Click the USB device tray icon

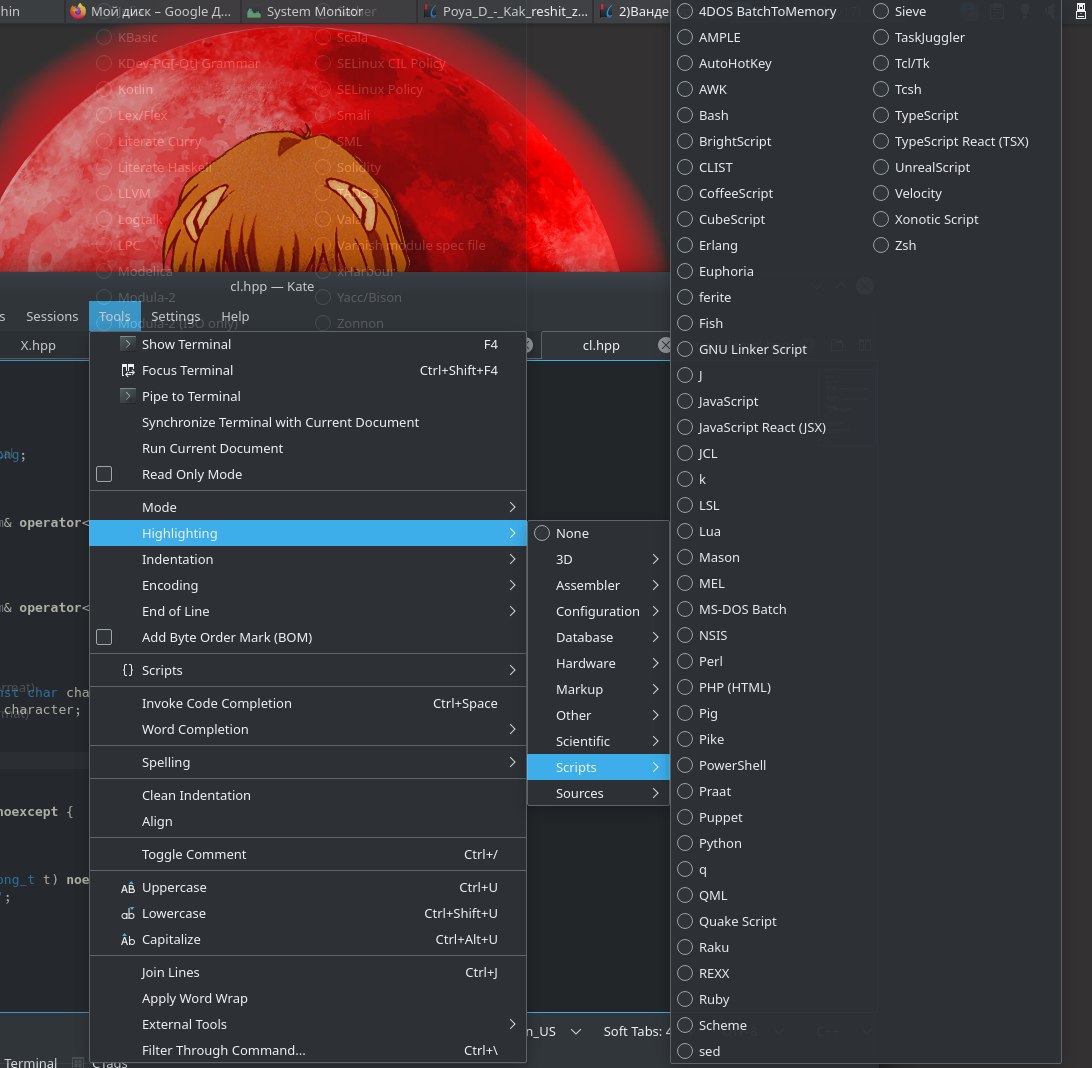(x=1080, y=11)
